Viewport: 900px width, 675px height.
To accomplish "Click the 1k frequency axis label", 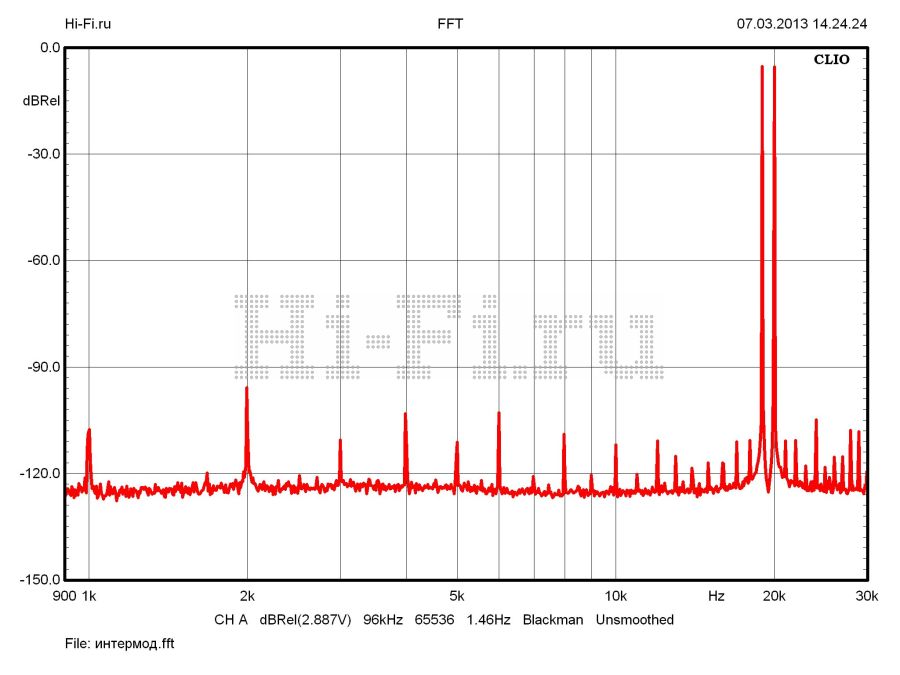I will click(90, 596).
